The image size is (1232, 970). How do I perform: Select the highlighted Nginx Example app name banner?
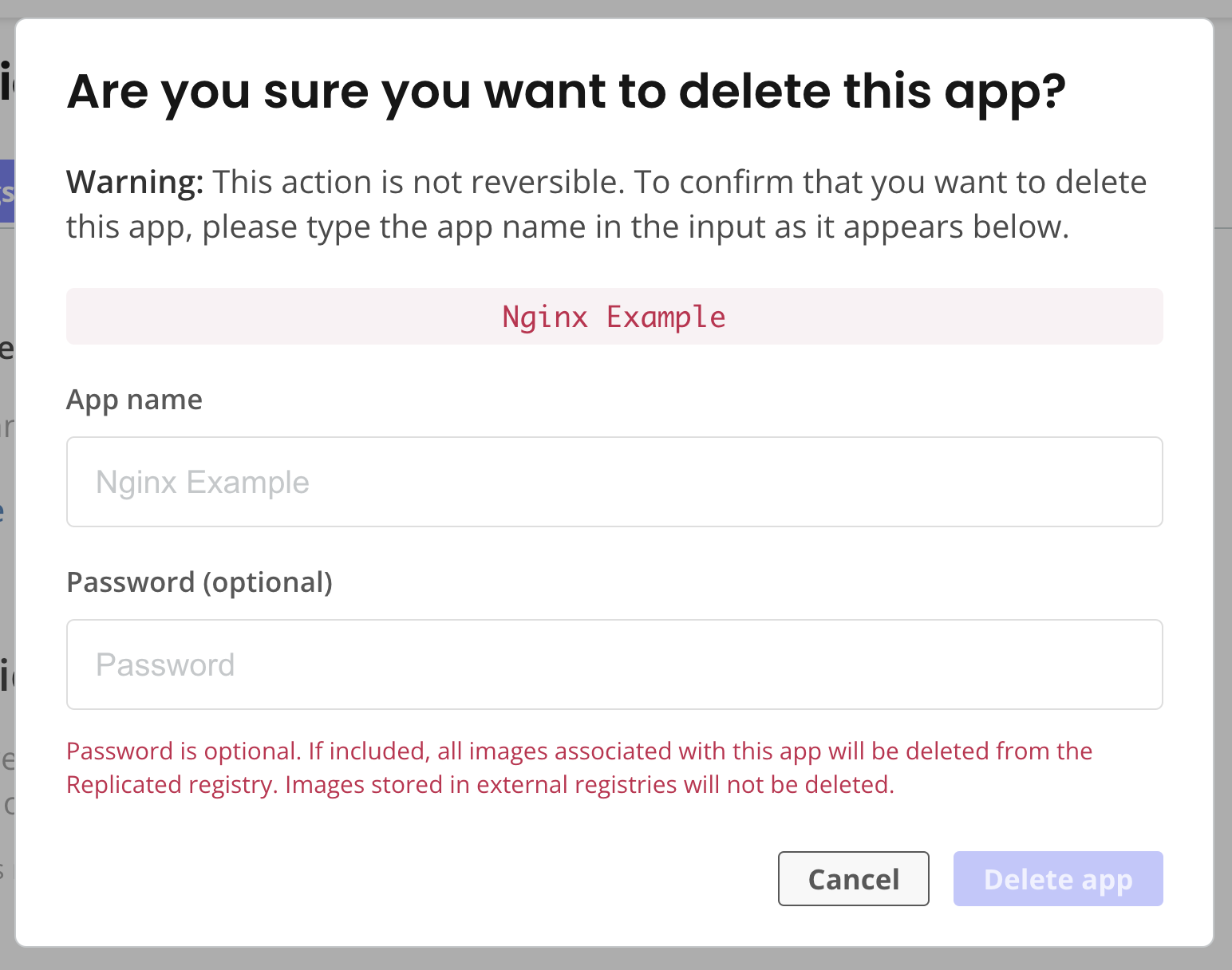point(614,316)
